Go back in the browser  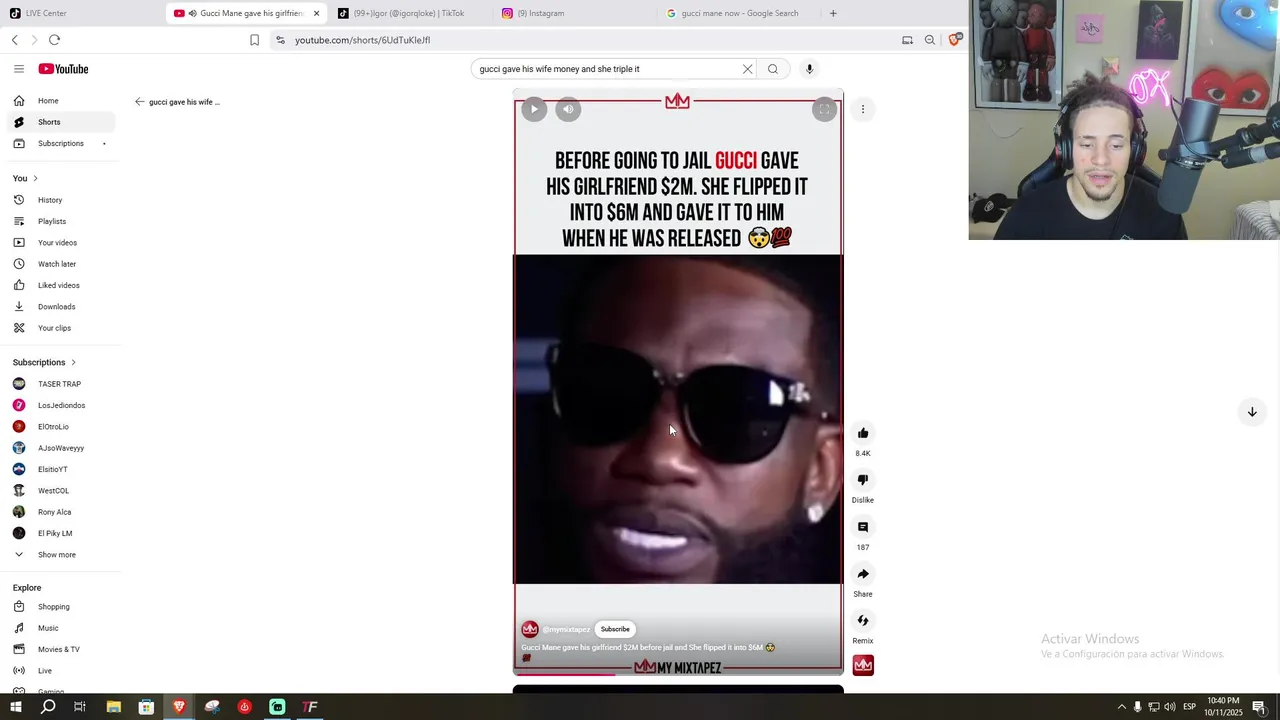point(15,40)
